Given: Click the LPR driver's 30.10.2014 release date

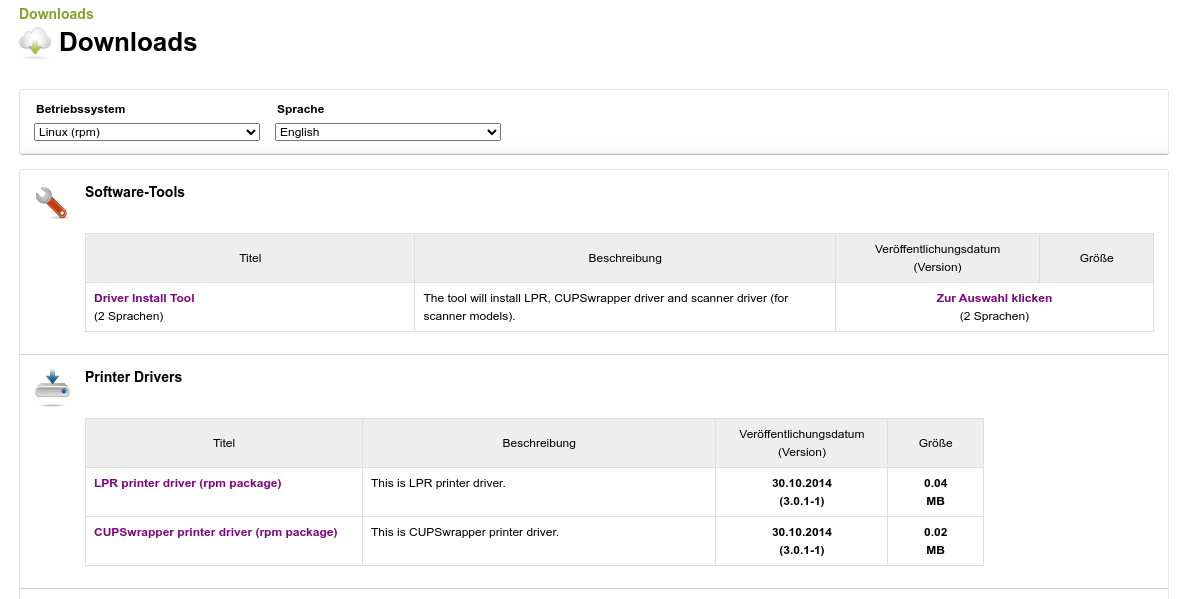Looking at the screenshot, I should point(801,483).
